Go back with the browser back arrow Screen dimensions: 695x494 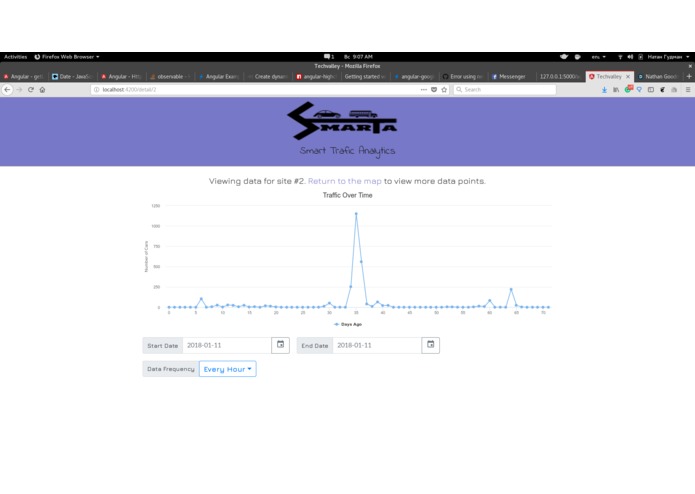(x=7, y=89)
